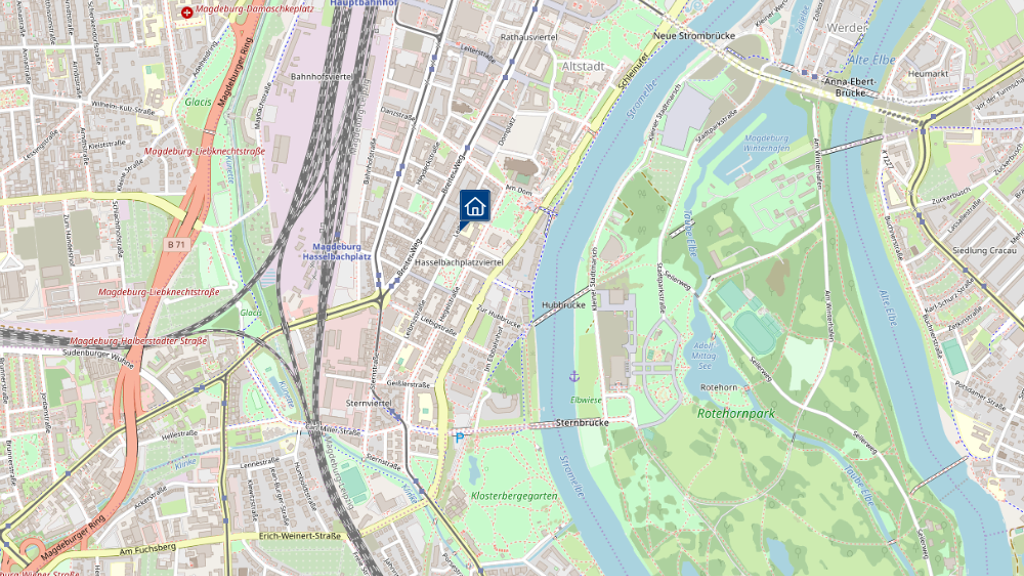Click the B 71 road shield
The image size is (1024, 576).
(176, 245)
